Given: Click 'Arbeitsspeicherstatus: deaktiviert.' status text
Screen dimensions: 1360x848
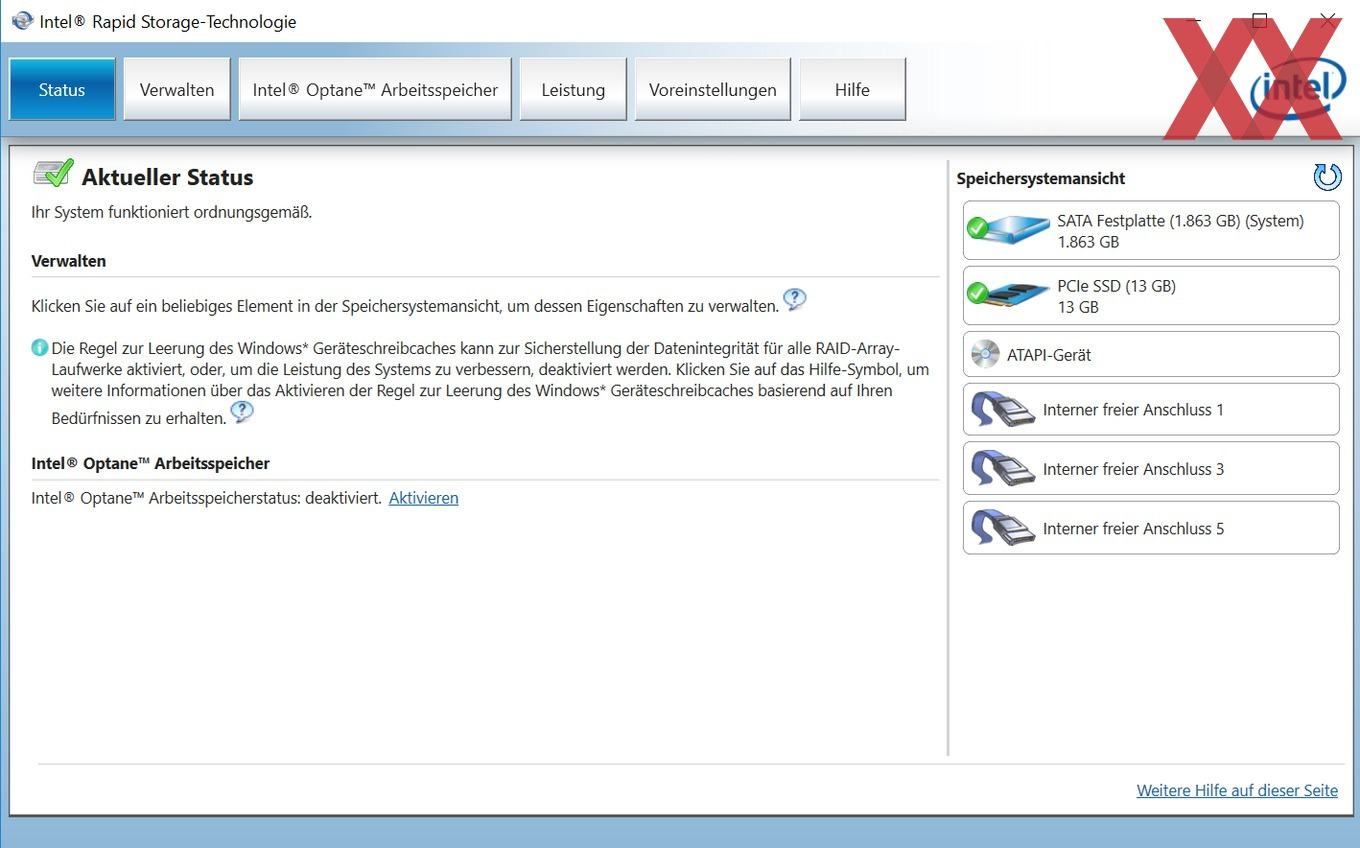Looking at the screenshot, I should [x=265, y=497].
